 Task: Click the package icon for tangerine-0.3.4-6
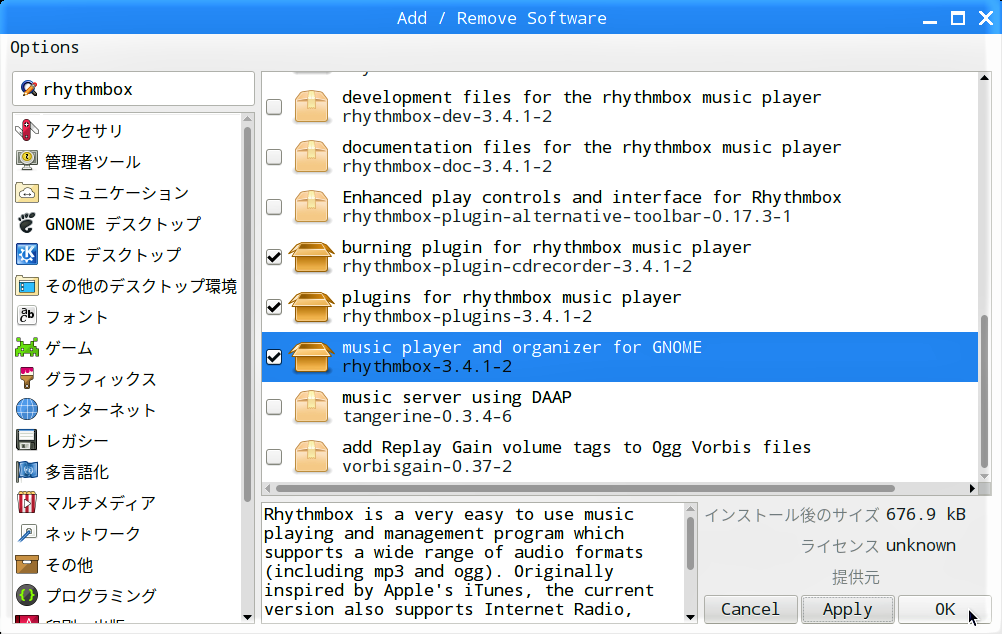(x=311, y=406)
